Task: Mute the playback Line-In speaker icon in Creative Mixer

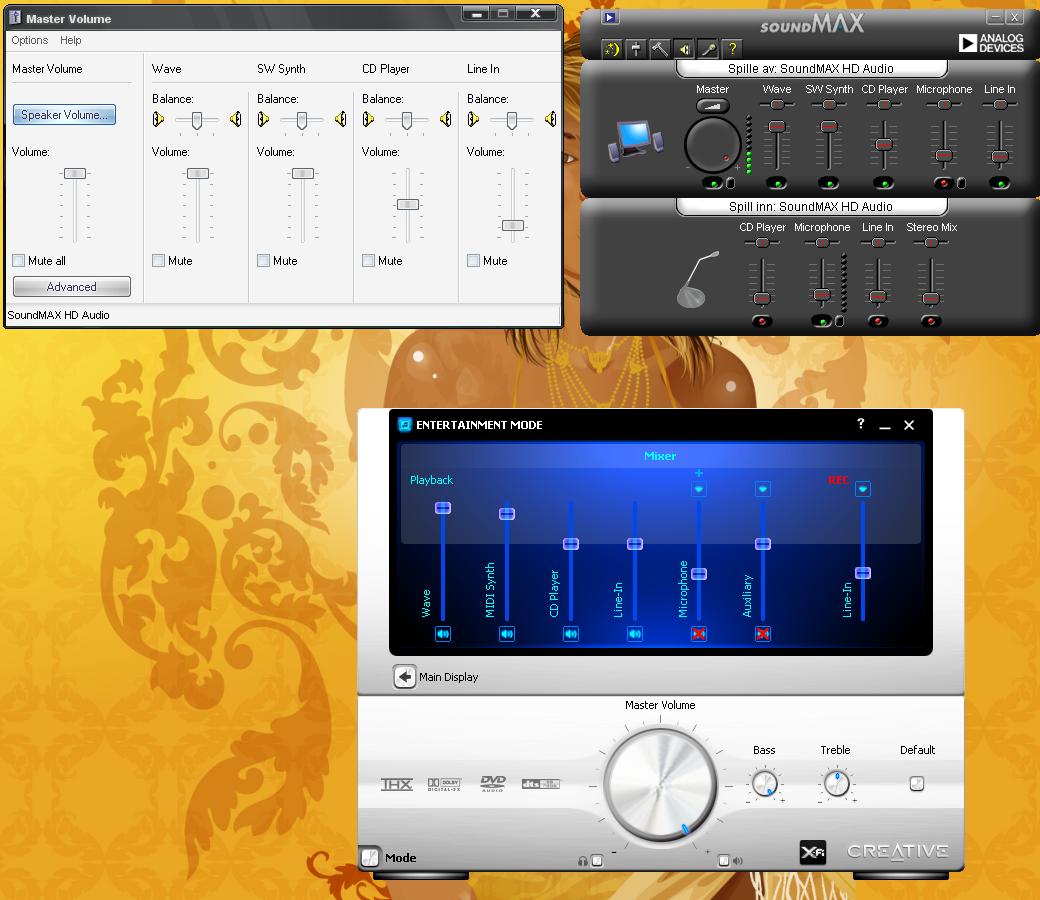Action: [x=635, y=634]
